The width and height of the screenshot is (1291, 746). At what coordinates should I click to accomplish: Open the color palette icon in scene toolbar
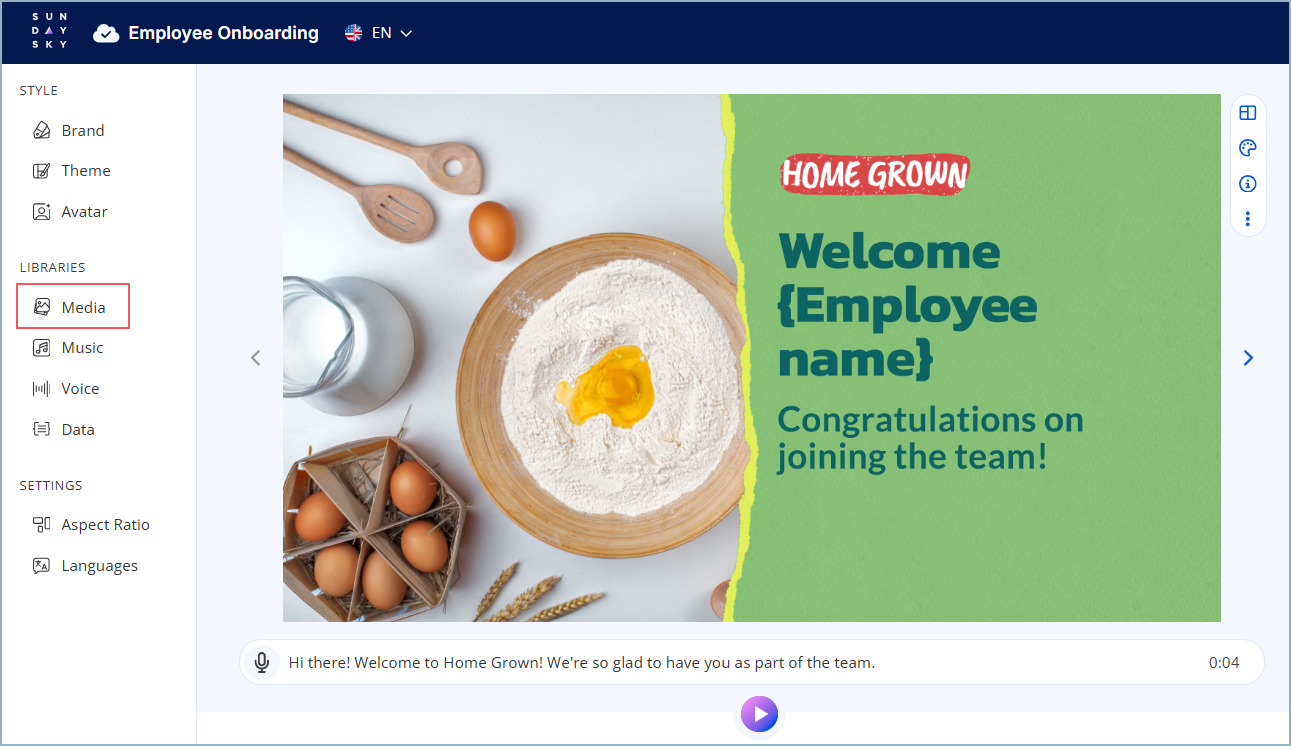click(x=1247, y=148)
